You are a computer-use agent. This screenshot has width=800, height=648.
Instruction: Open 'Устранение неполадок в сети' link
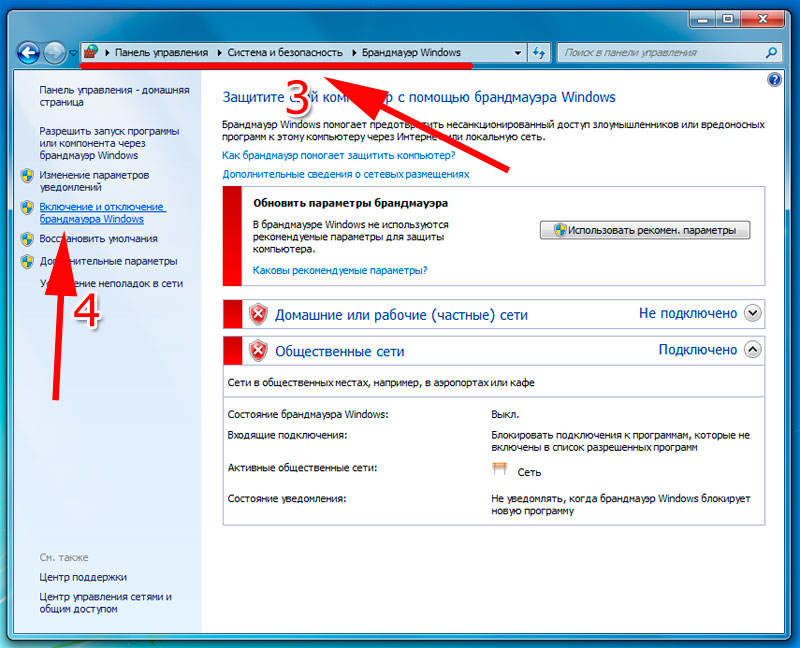coord(111,283)
